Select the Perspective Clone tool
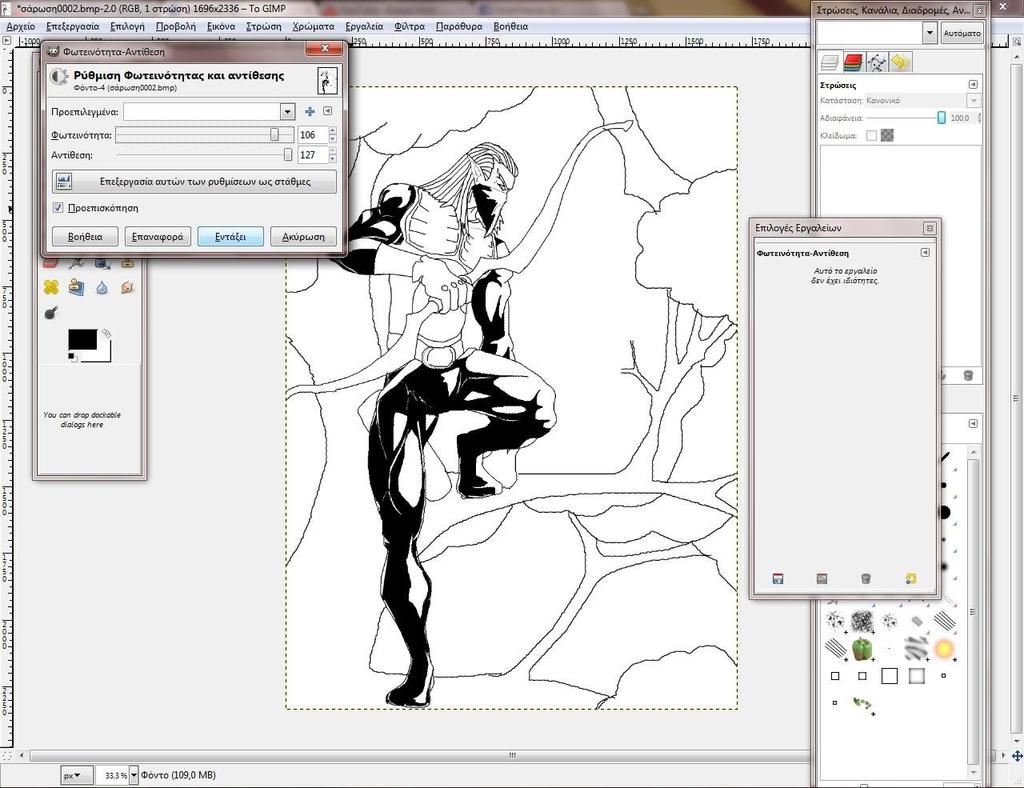This screenshot has height=788, width=1024. (76, 287)
